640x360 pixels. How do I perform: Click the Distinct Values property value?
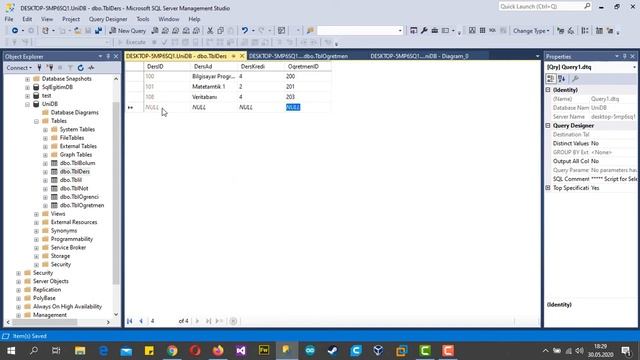pyautogui.click(x=613, y=144)
